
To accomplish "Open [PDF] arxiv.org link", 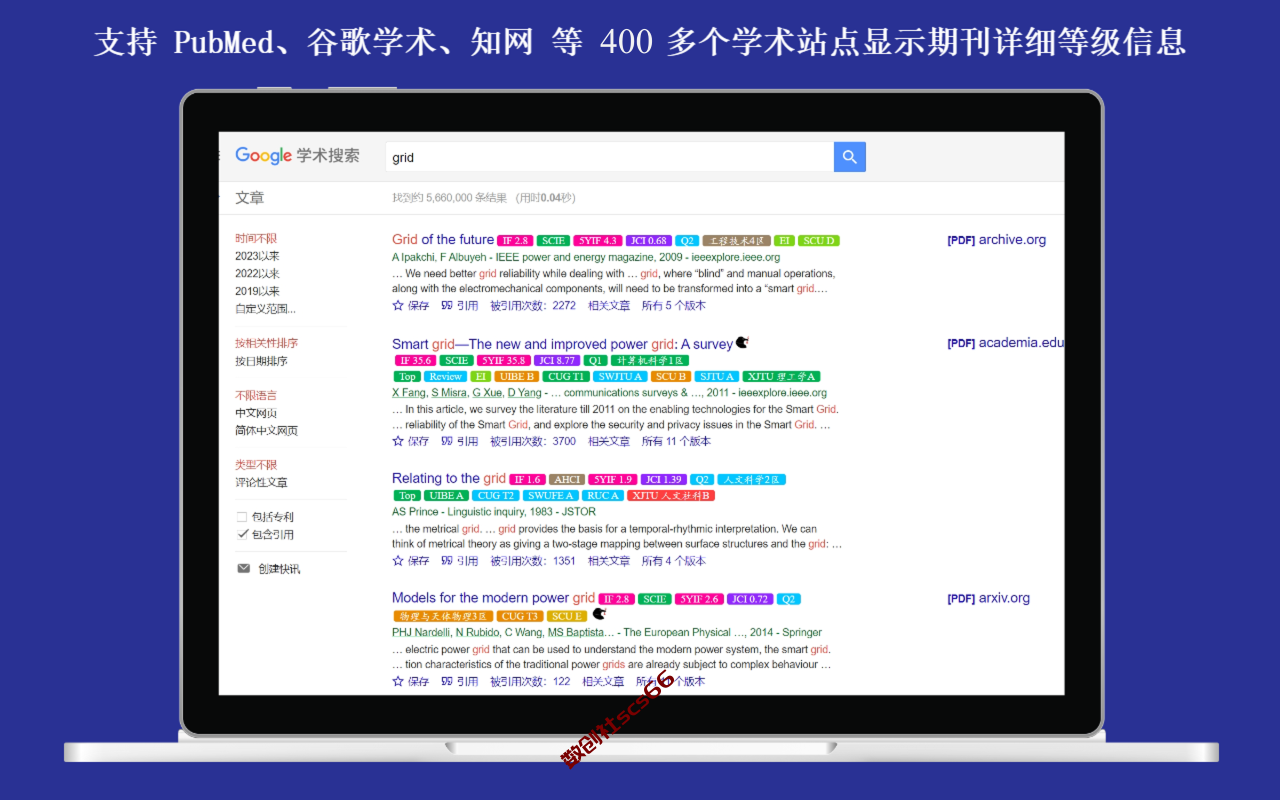I will point(988,598).
